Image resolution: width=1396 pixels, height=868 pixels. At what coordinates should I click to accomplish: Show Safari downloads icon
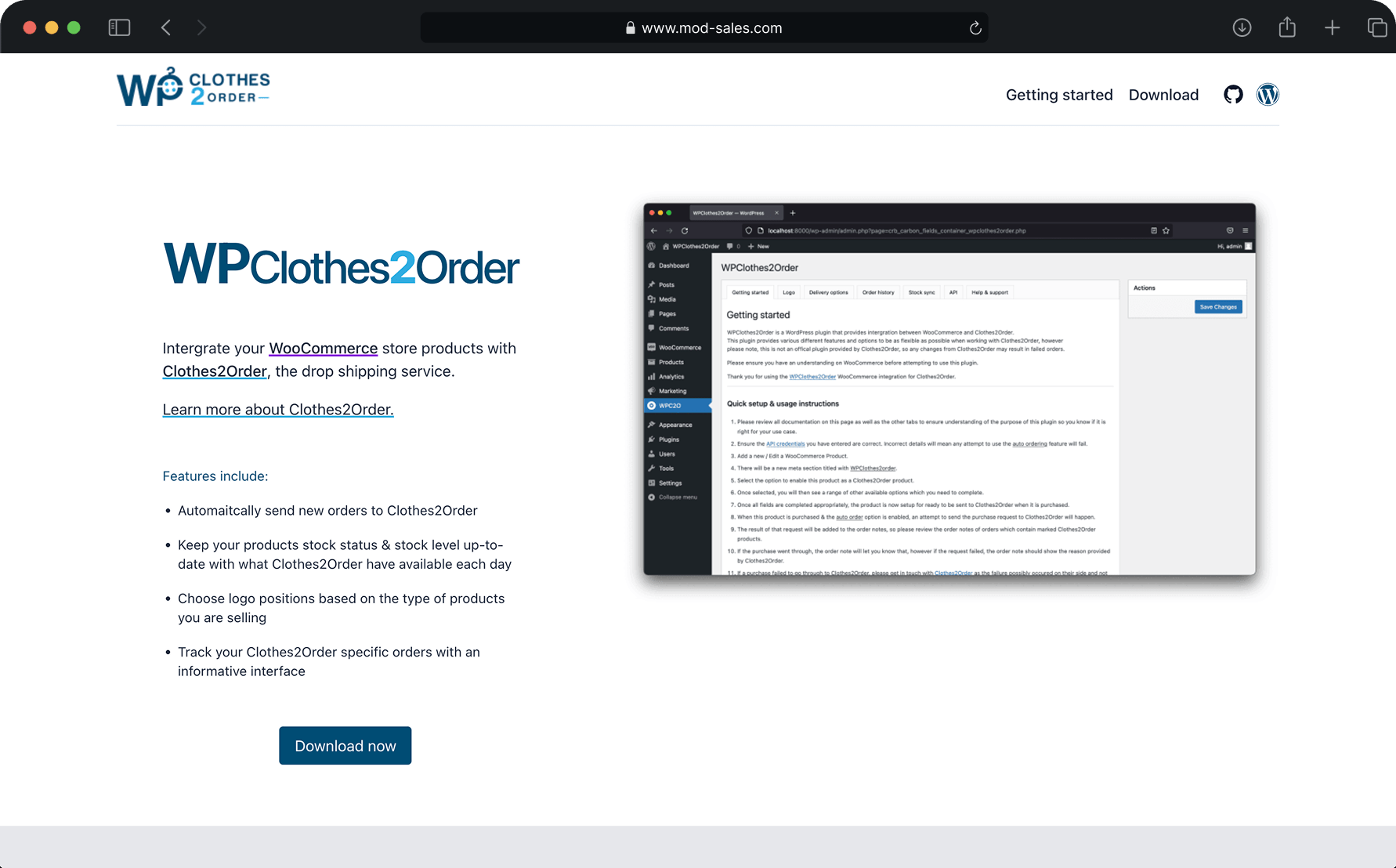tap(1242, 27)
